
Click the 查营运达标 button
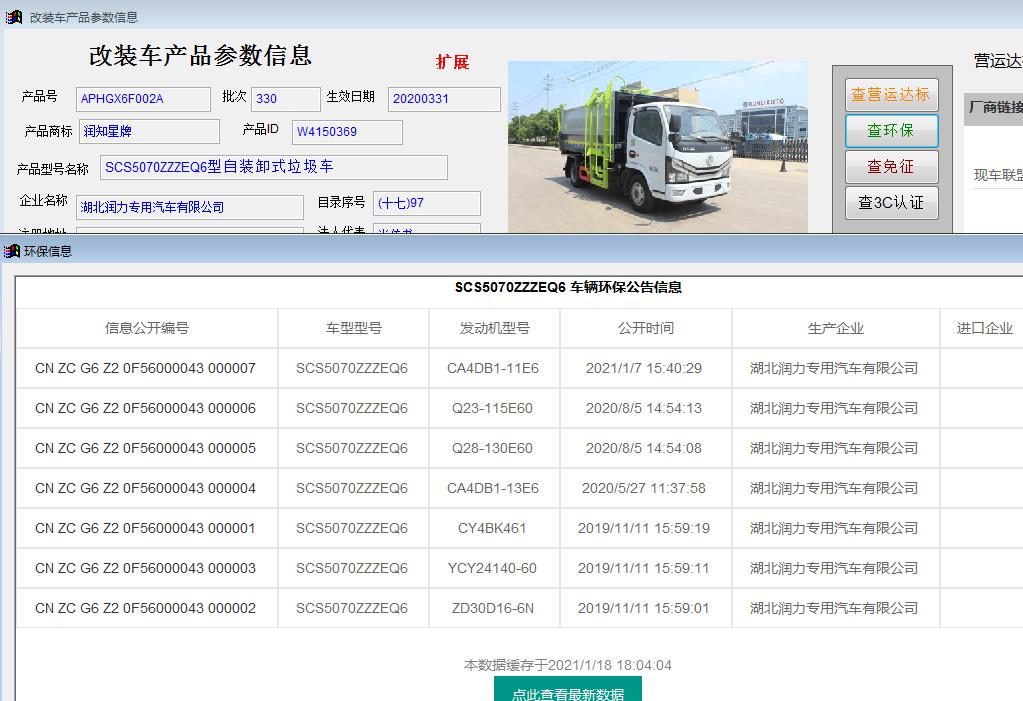[x=891, y=95]
